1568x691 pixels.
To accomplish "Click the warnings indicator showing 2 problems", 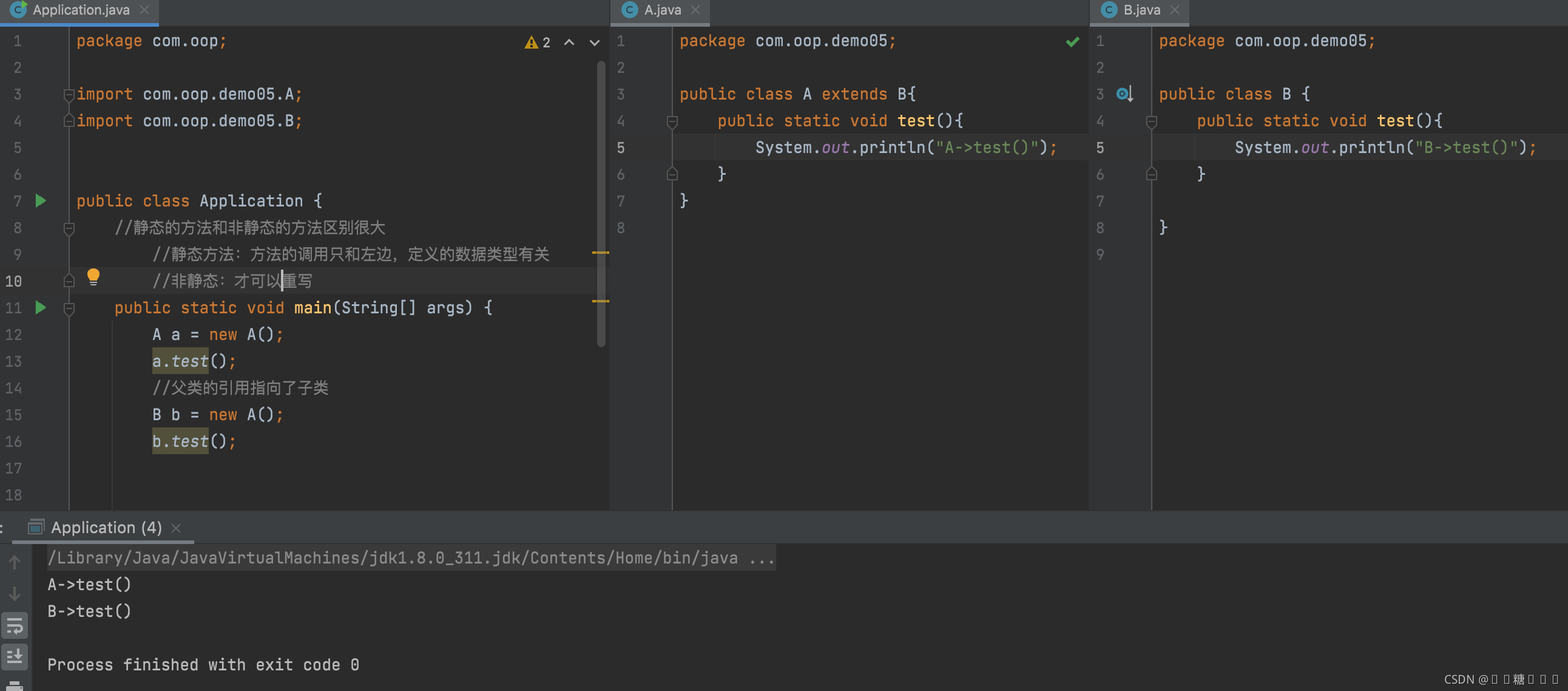I will (x=538, y=42).
